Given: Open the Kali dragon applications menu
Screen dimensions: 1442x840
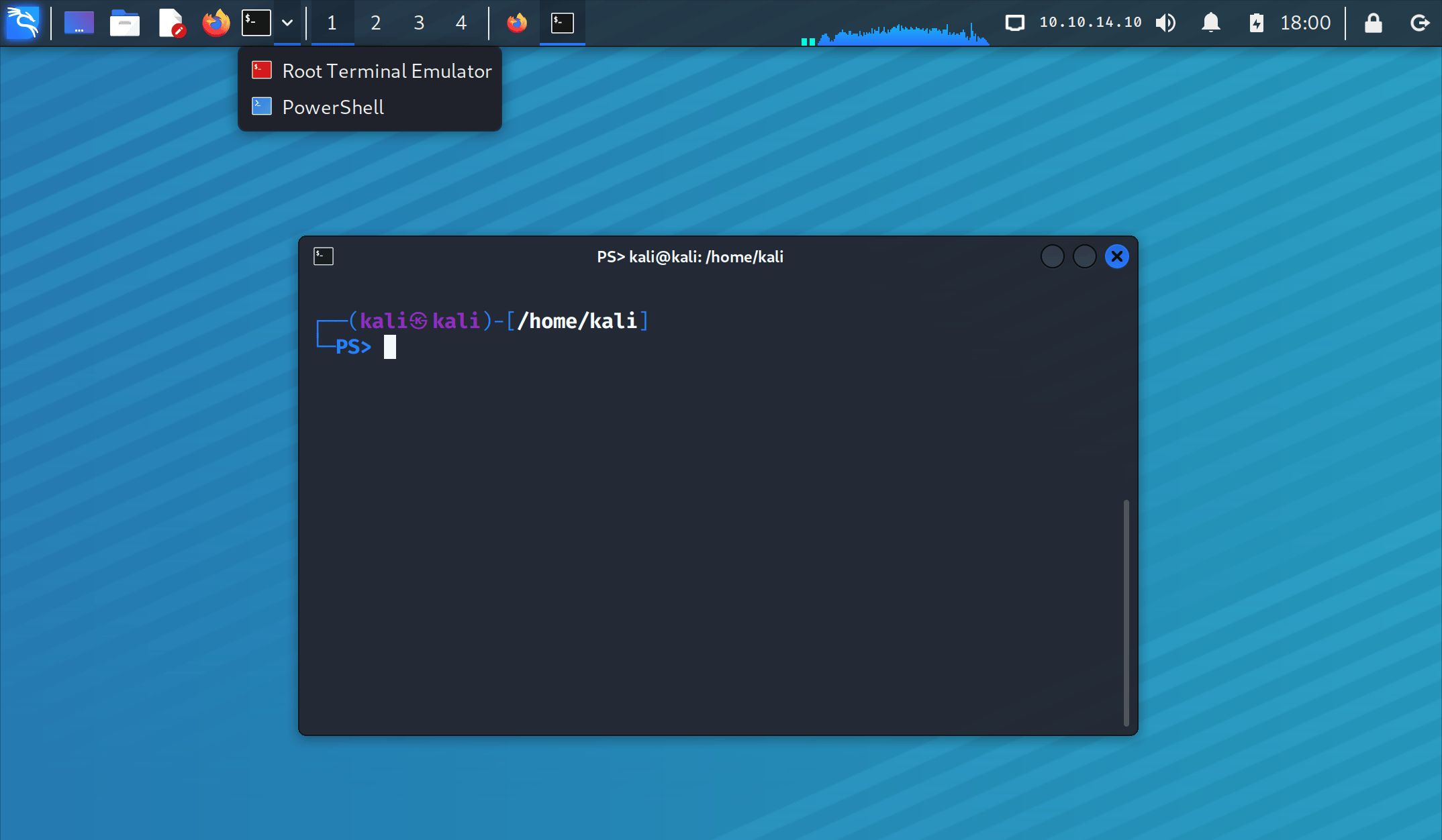Looking at the screenshot, I should click(23, 23).
